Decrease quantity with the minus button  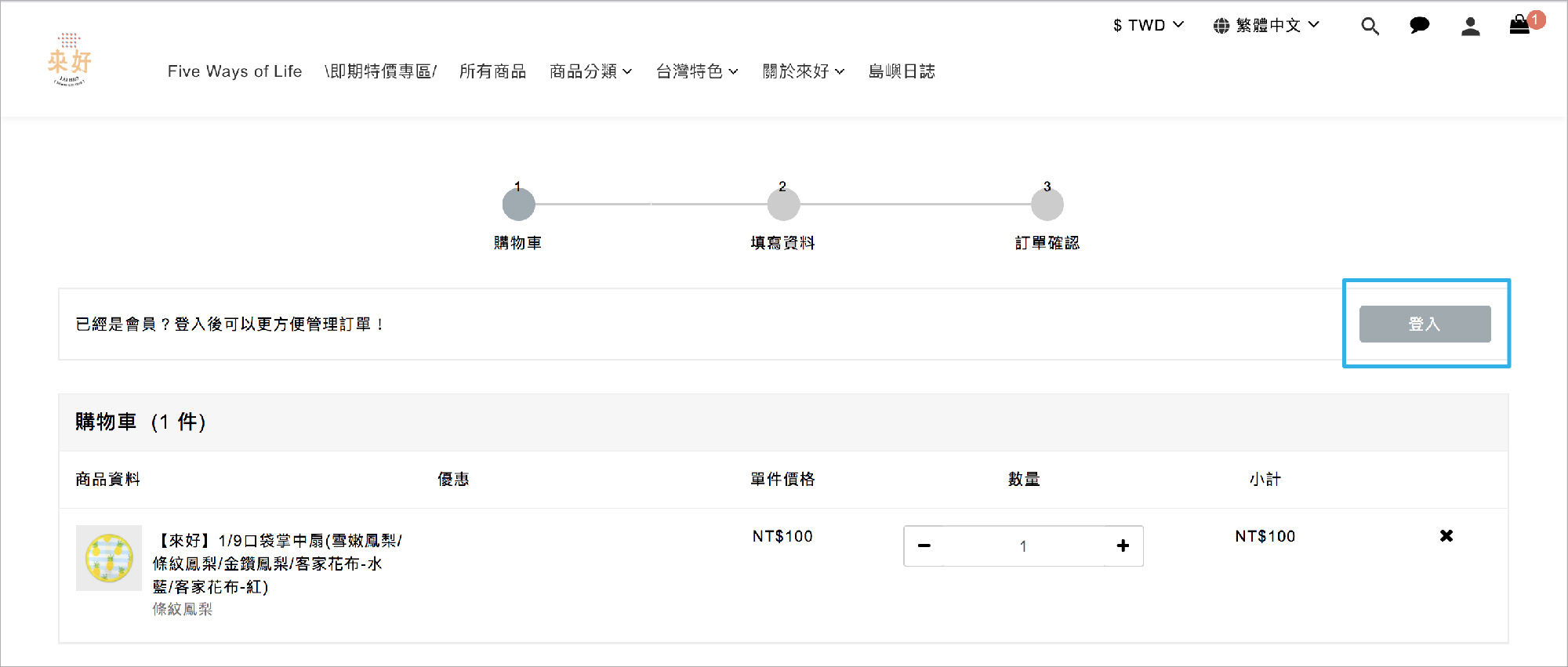point(924,546)
